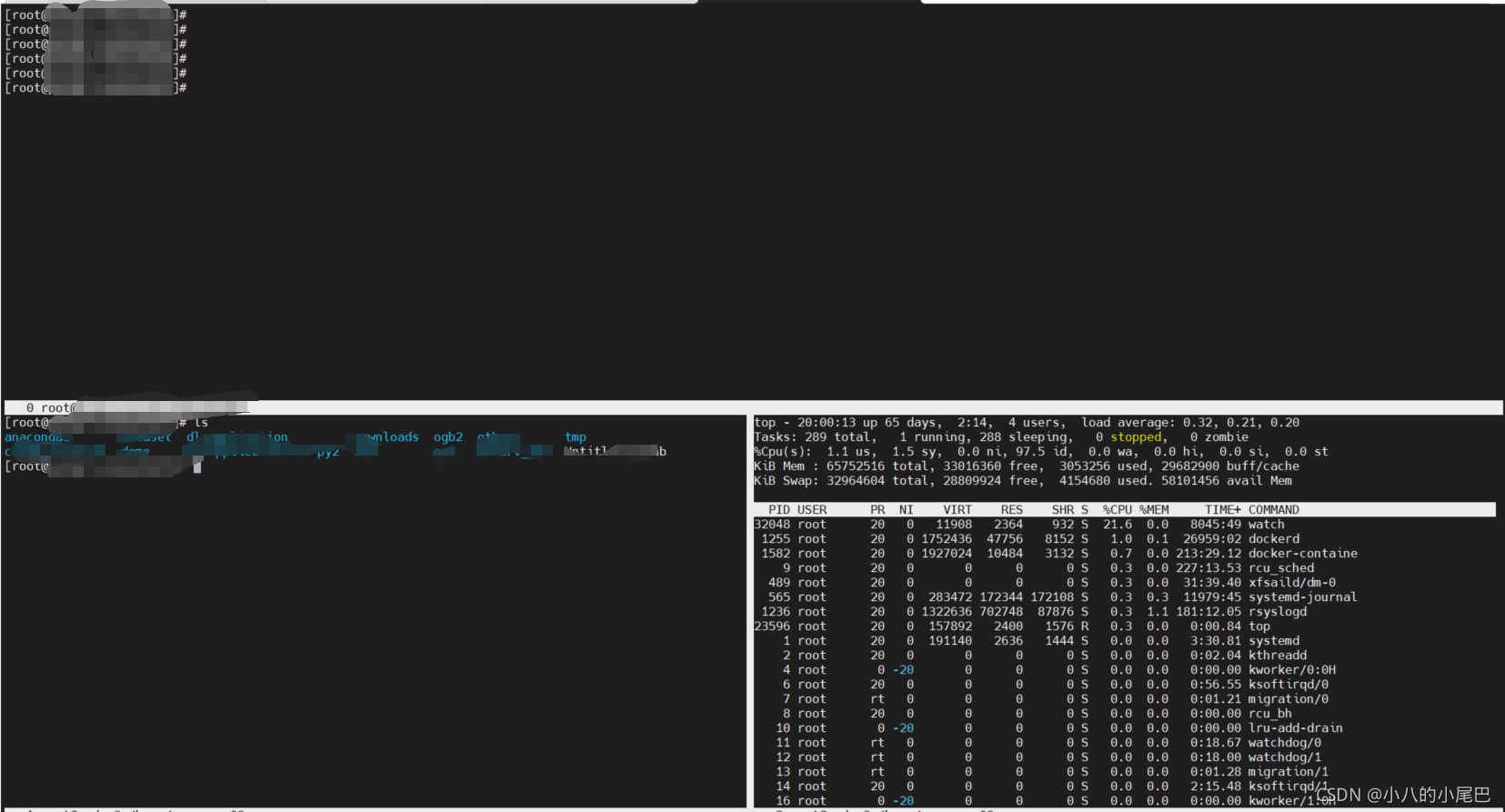Image resolution: width=1505 pixels, height=812 pixels.
Task: Select the 'migration/1' process name
Action: click(x=1289, y=772)
